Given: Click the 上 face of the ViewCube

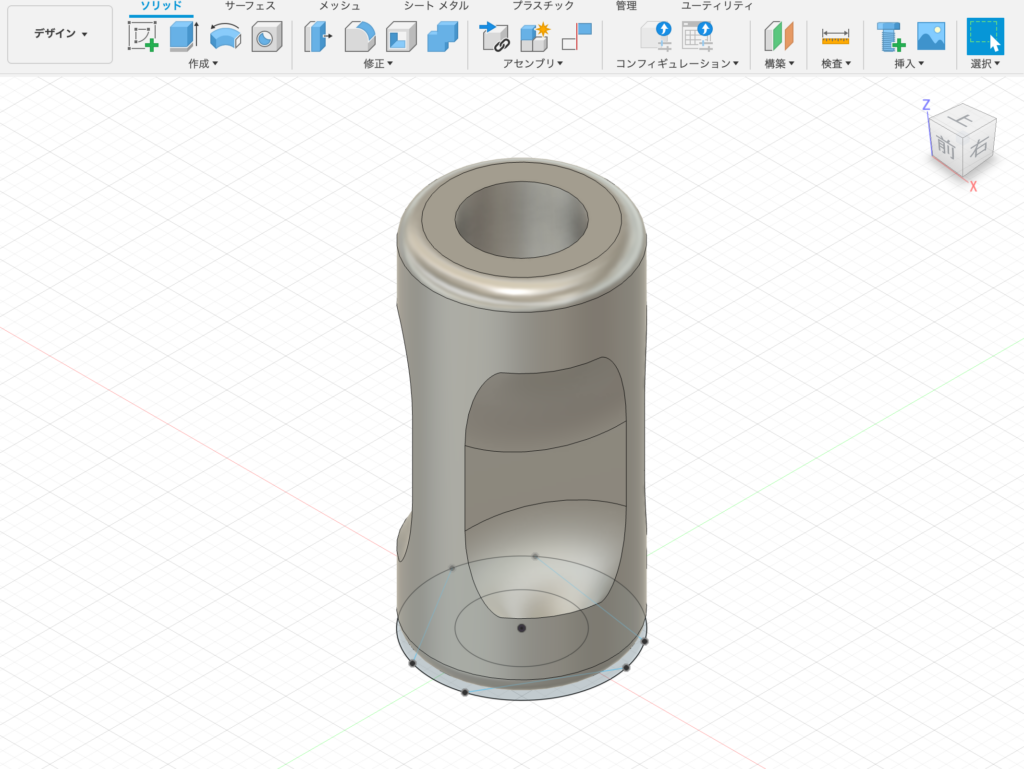Looking at the screenshot, I should point(964,119).
